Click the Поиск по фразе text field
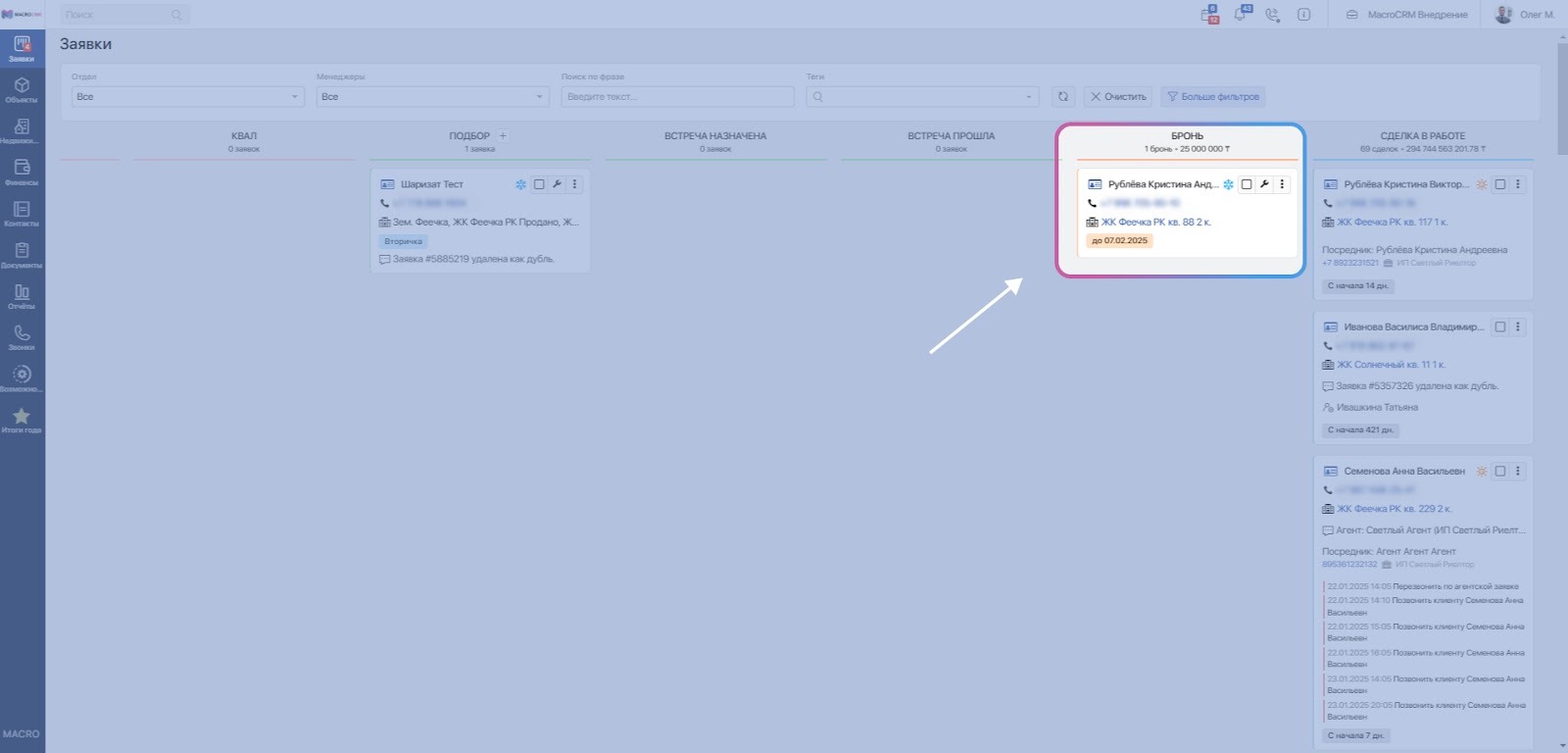The height and width of the screenshot is (753, 1568). [x=677, y=97]
